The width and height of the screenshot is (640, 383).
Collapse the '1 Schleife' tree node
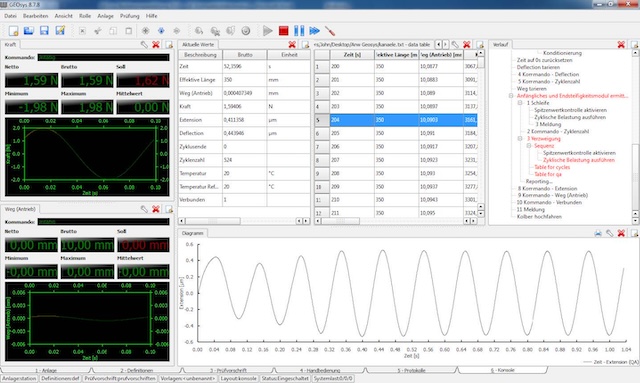(x=520, y=103)
